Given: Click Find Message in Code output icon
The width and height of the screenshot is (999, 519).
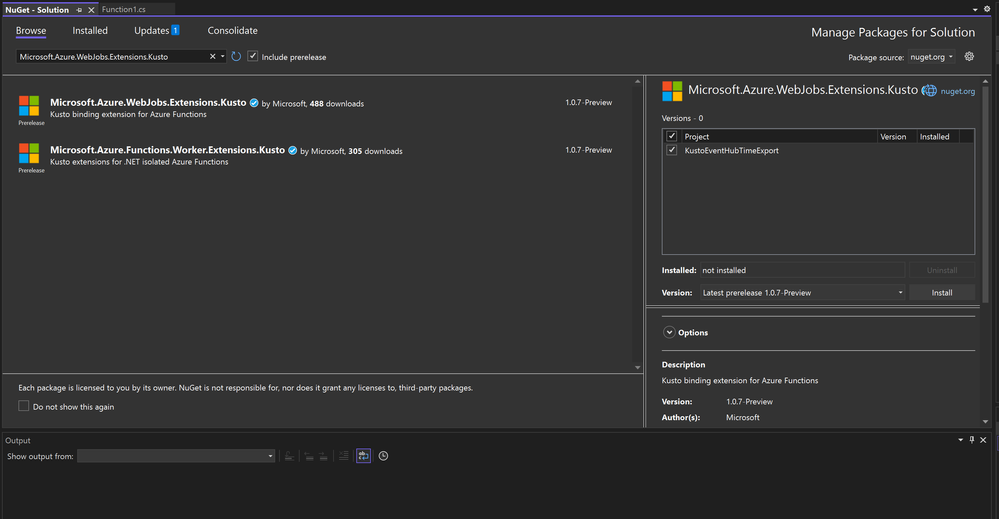Looking at the screenshot, I should [289, 456].
